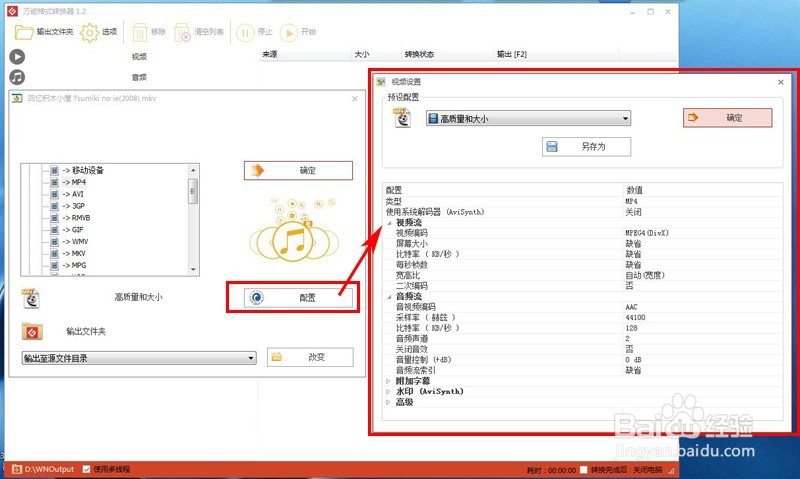This screenshot has height=479, width=800.
Task: Click the 采样率 value 44100
Action: [635, 317]
